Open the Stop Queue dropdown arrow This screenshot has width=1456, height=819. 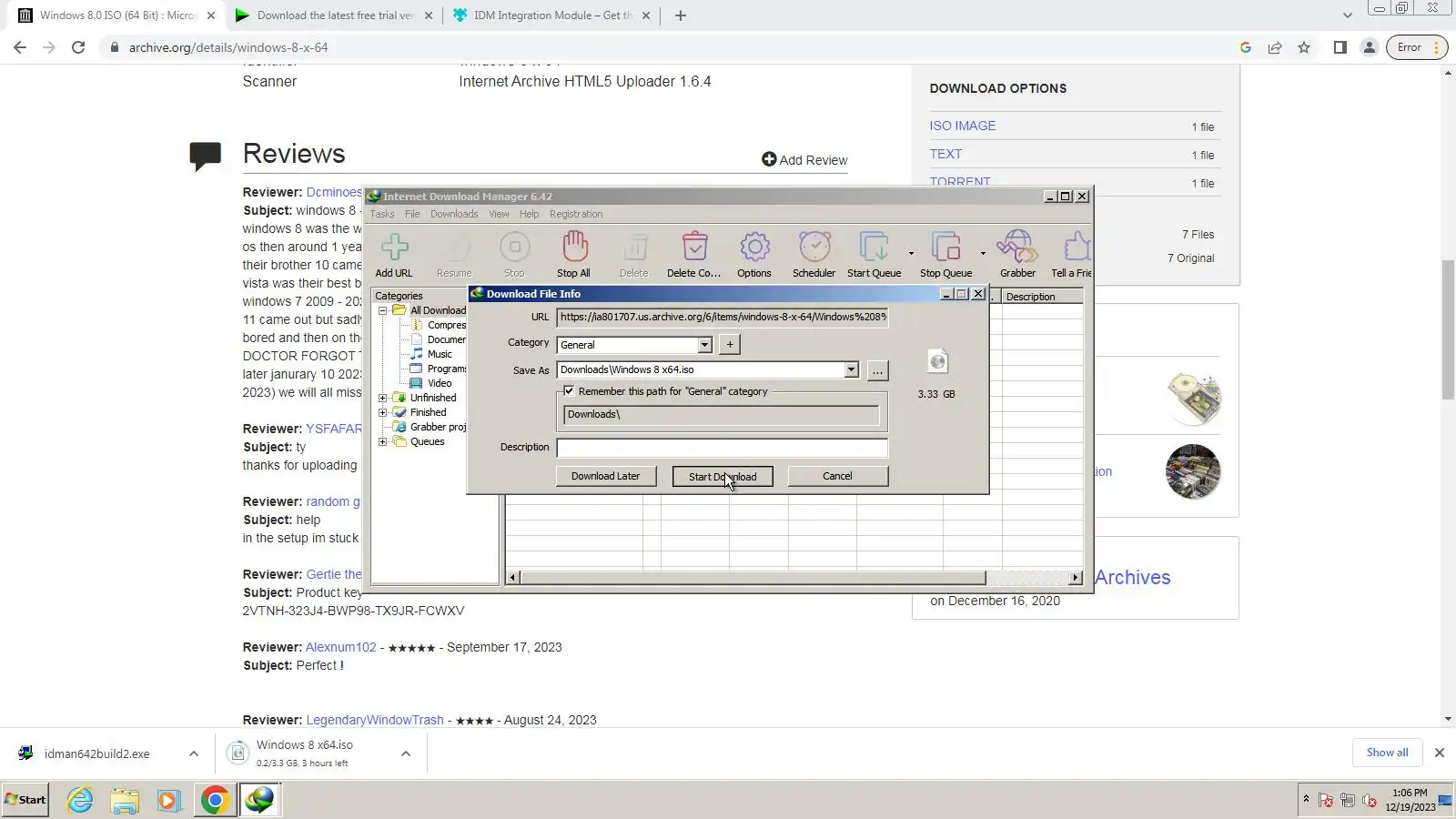click(983, 253)
